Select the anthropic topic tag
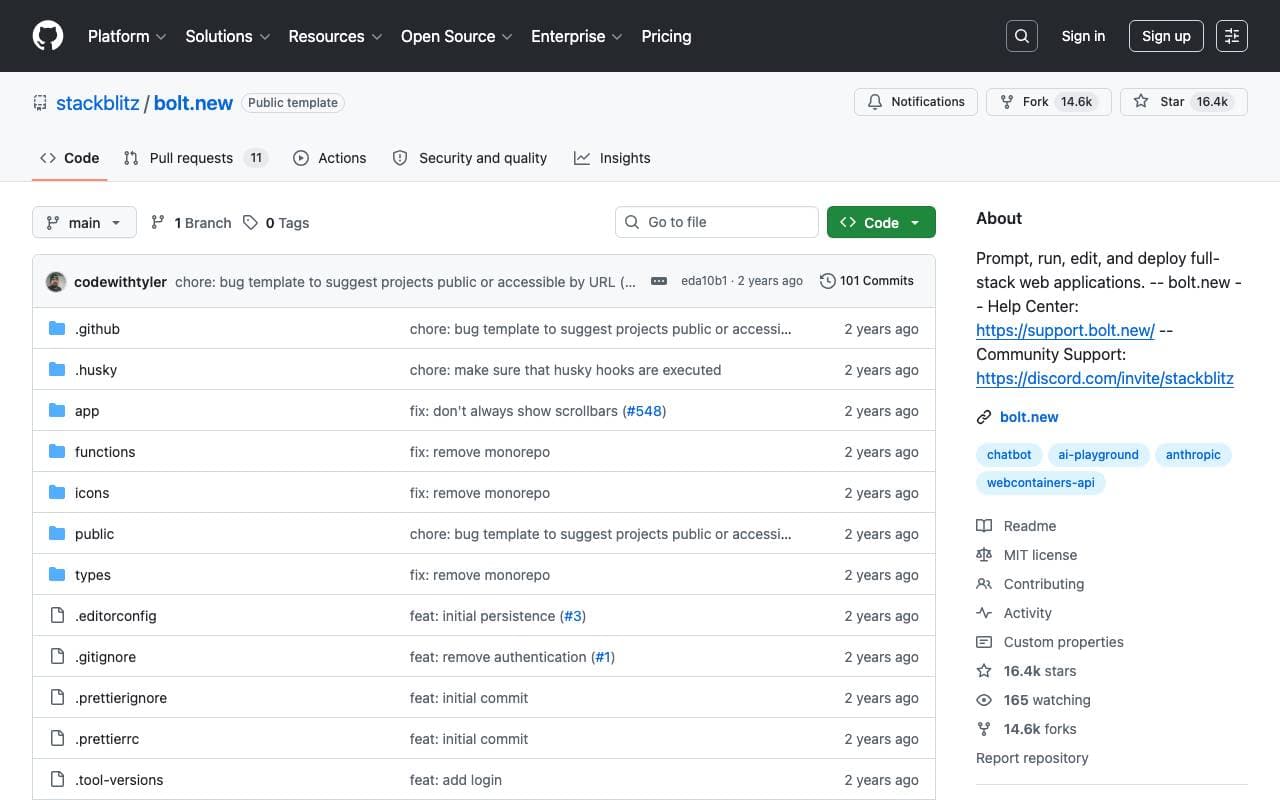The height and width of the screenshot is (800, 1280). coord(1193,454)
